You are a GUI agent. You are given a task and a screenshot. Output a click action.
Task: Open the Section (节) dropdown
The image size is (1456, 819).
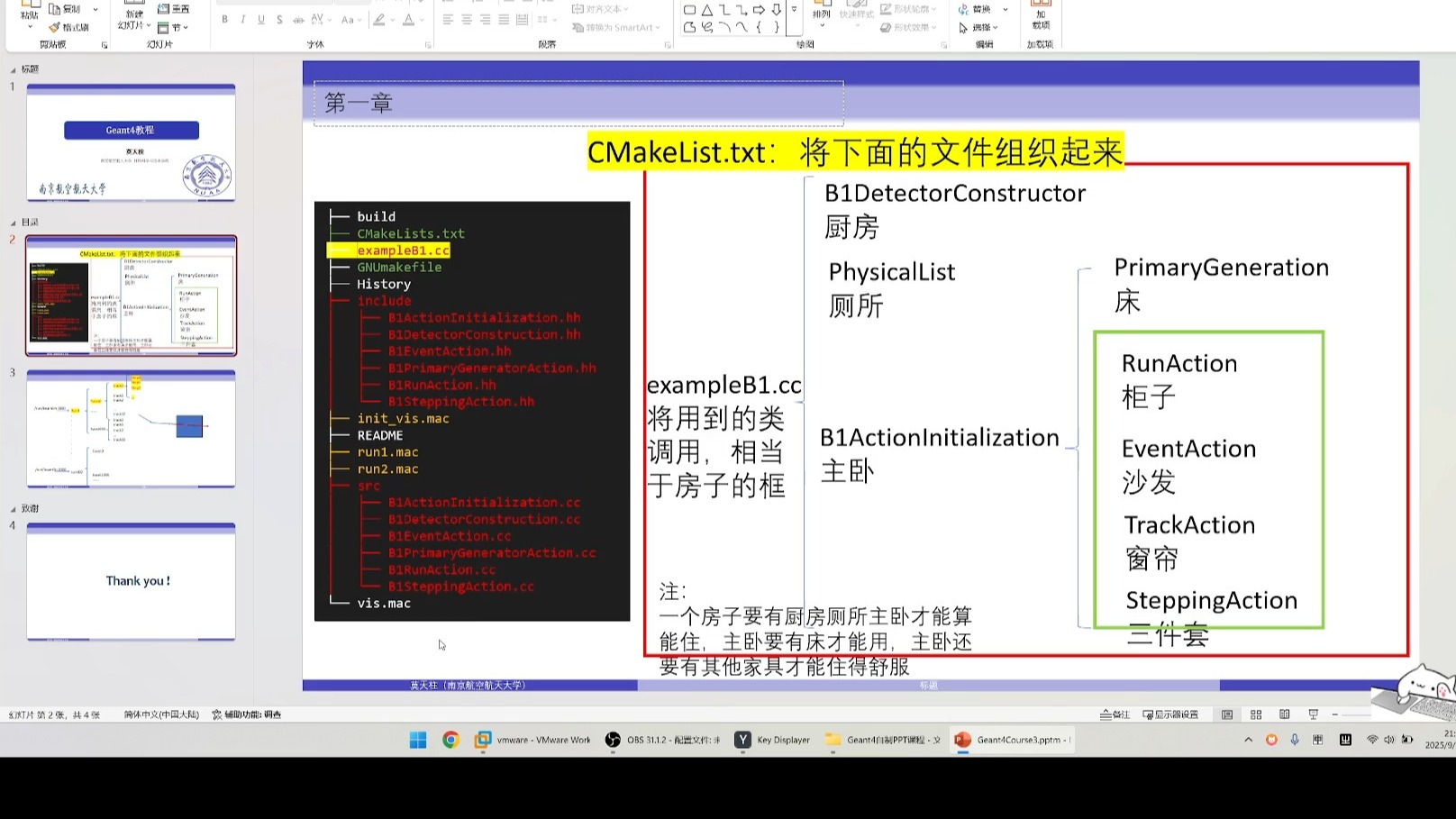coord(173,27)
